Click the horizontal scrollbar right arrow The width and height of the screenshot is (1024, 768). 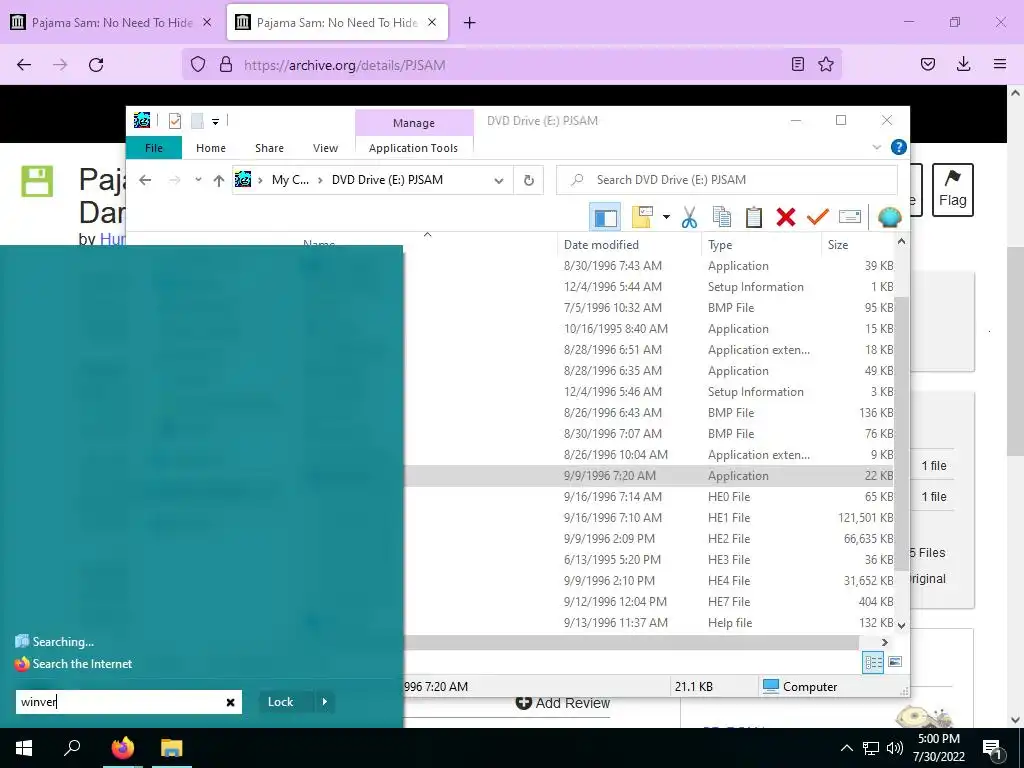pos(885,643)
